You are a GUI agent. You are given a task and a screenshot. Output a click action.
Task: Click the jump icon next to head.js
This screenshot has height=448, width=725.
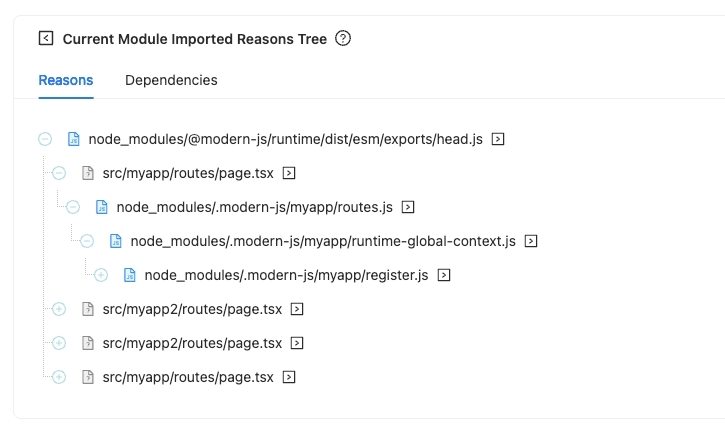tap(498, 139)
